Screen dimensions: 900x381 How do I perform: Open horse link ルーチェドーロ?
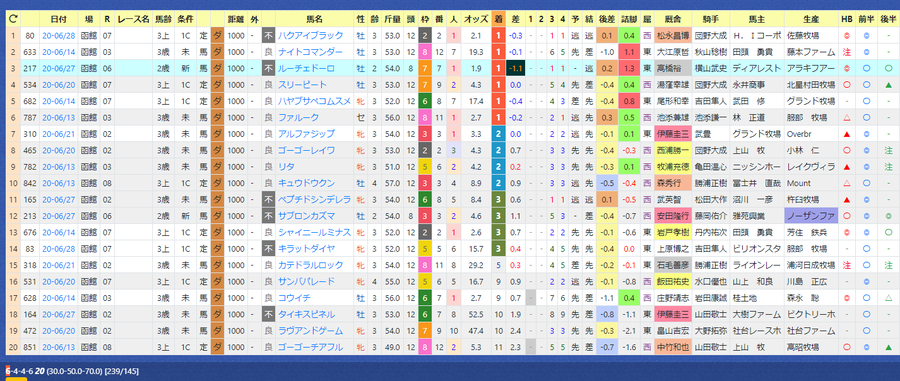(307, 68)
